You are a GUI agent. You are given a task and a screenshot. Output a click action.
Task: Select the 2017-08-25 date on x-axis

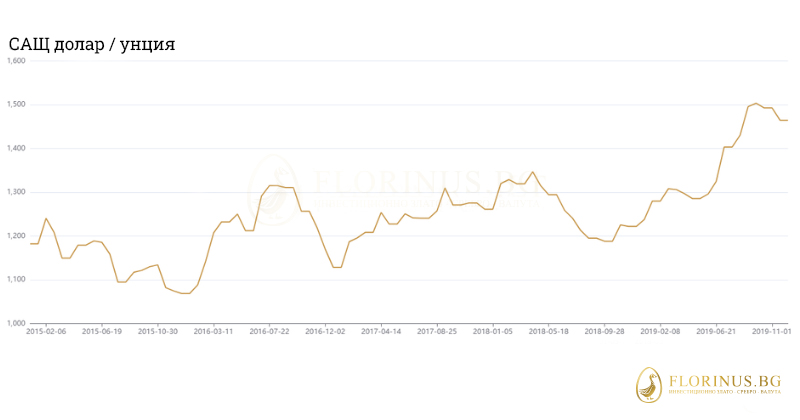pyautogui.click(x=437, y=331)
